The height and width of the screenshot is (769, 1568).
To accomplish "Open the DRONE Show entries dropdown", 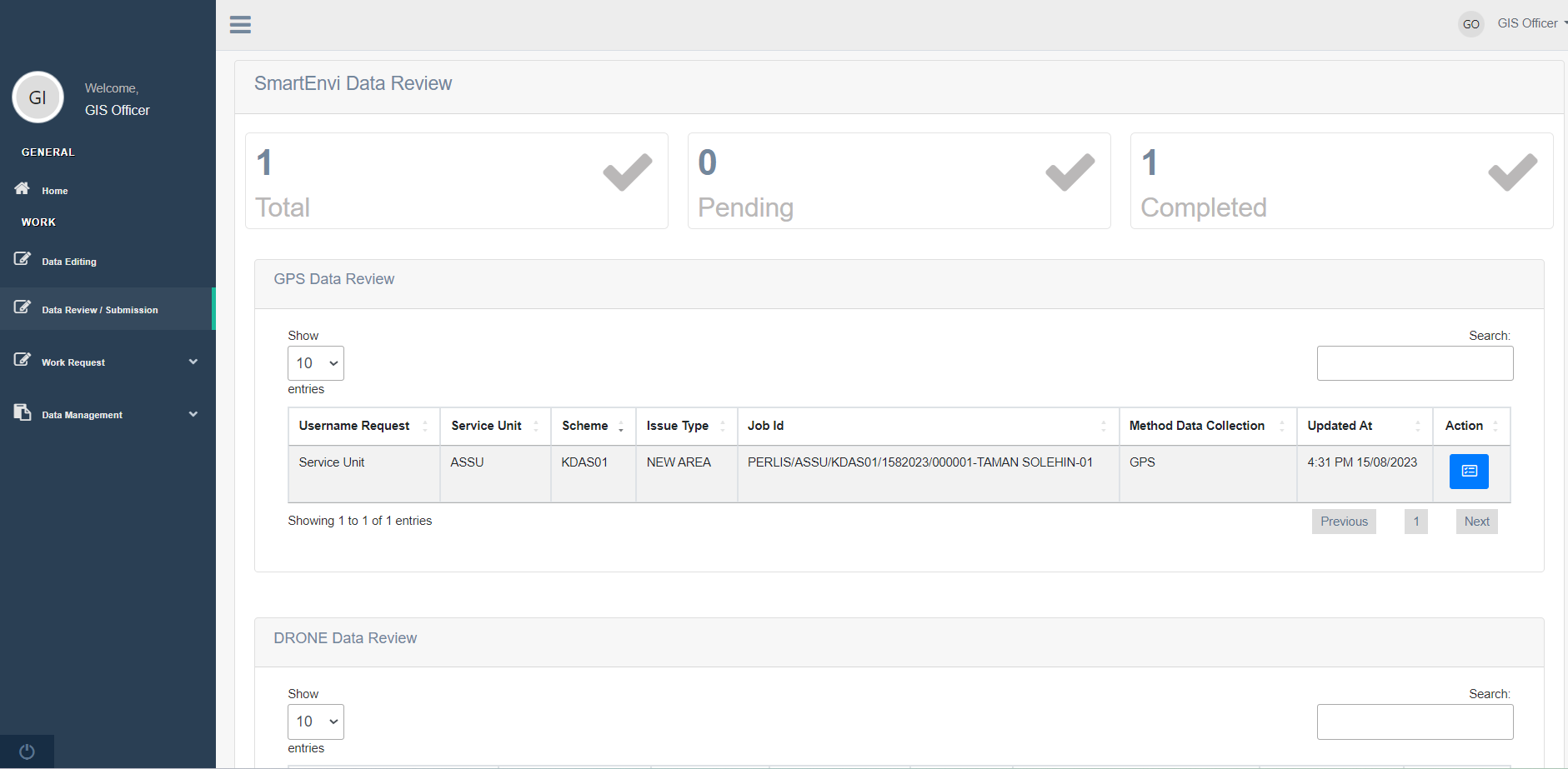I will (316, 722).
